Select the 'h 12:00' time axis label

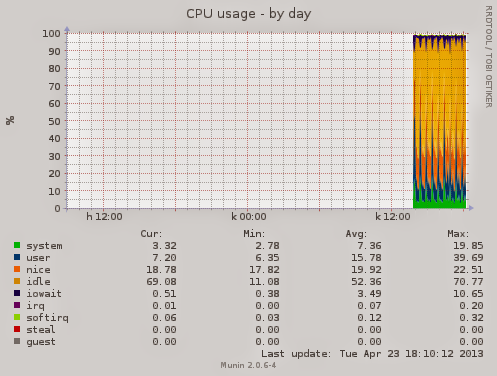coord(104,217)
